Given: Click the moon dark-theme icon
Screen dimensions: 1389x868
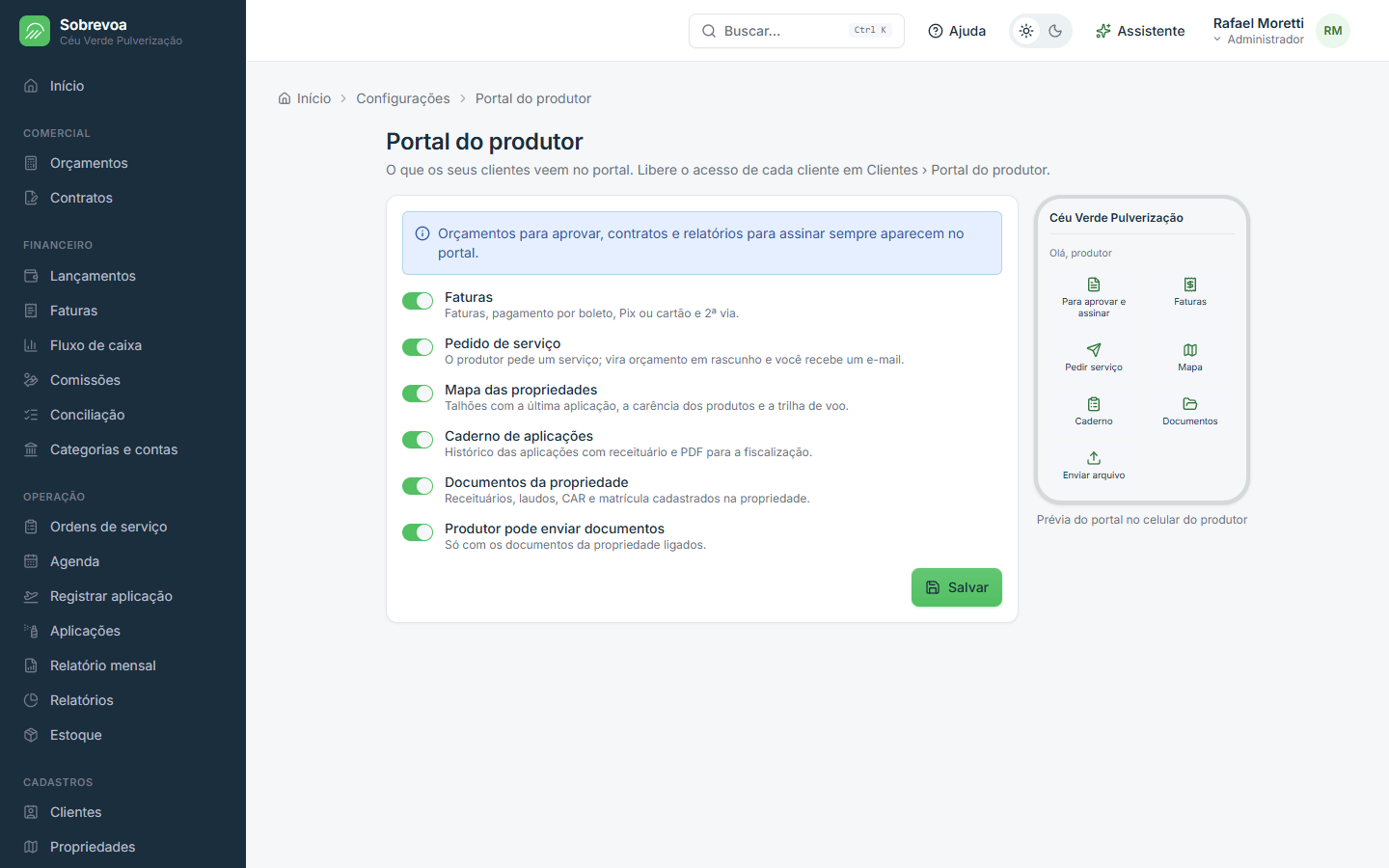Looking at the screenshot, I should [1055, 31].
